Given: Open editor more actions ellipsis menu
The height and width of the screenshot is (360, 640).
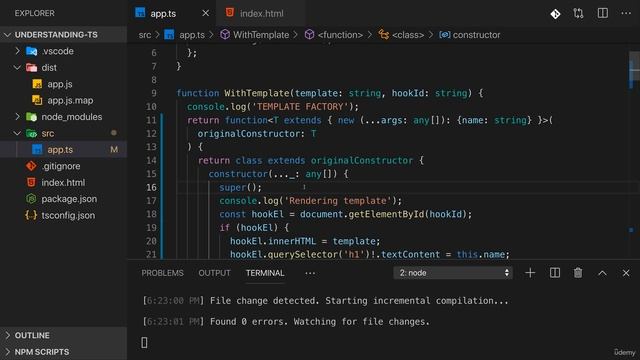Looking at the screenshot, I should [626, 13].
